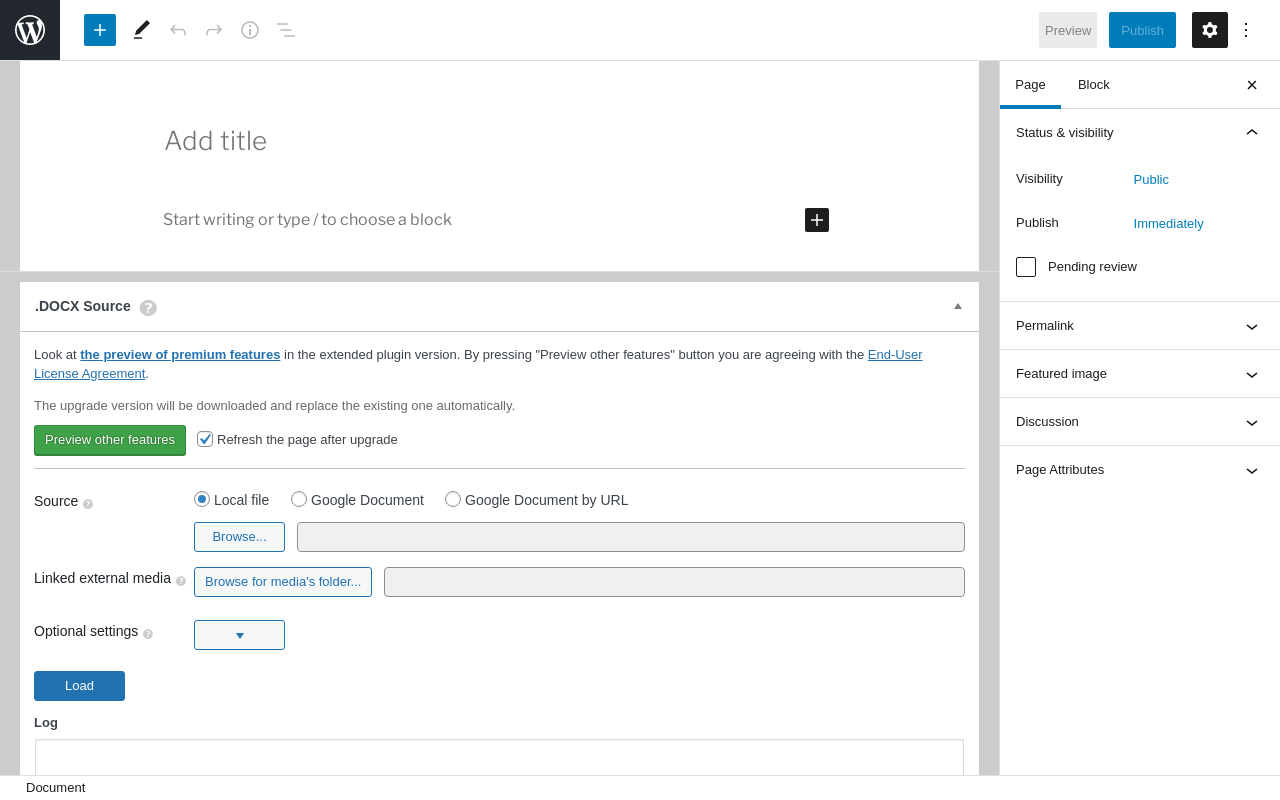Click the help icon beside Linked external media
Viewport: 1280px width, 800px height.
[x=181, y=581]
